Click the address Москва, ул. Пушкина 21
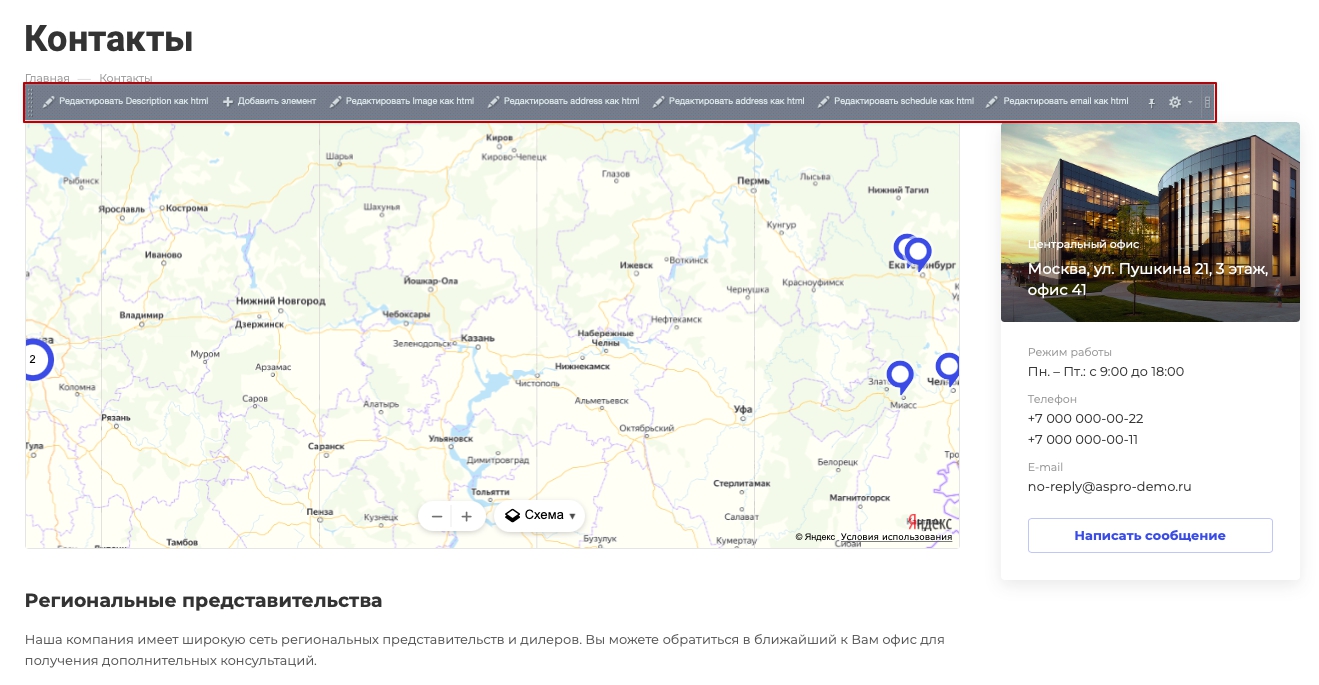 (1148, 279)
